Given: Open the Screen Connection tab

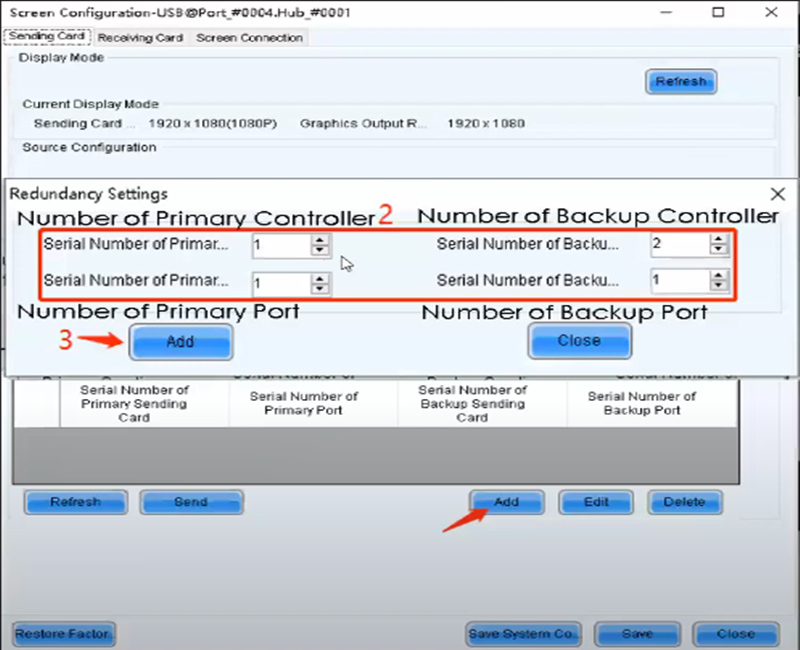Looking at the screenshot, I should pyautogui.click(x=249, y=38).
